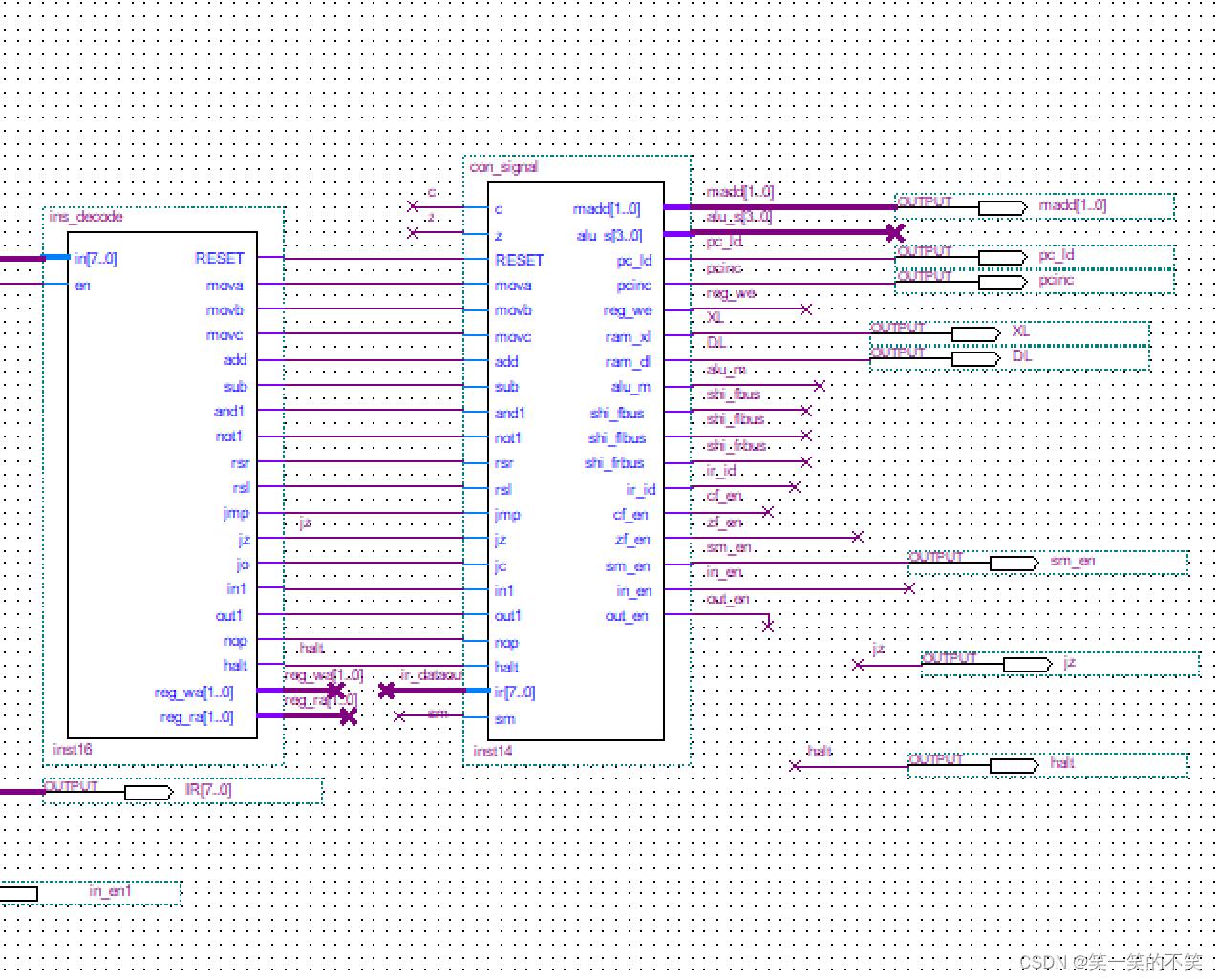The height and width of the screenshot is (980, 1217).
Task: Select jc input port on con_signal
Action: (x=501, y=566)
